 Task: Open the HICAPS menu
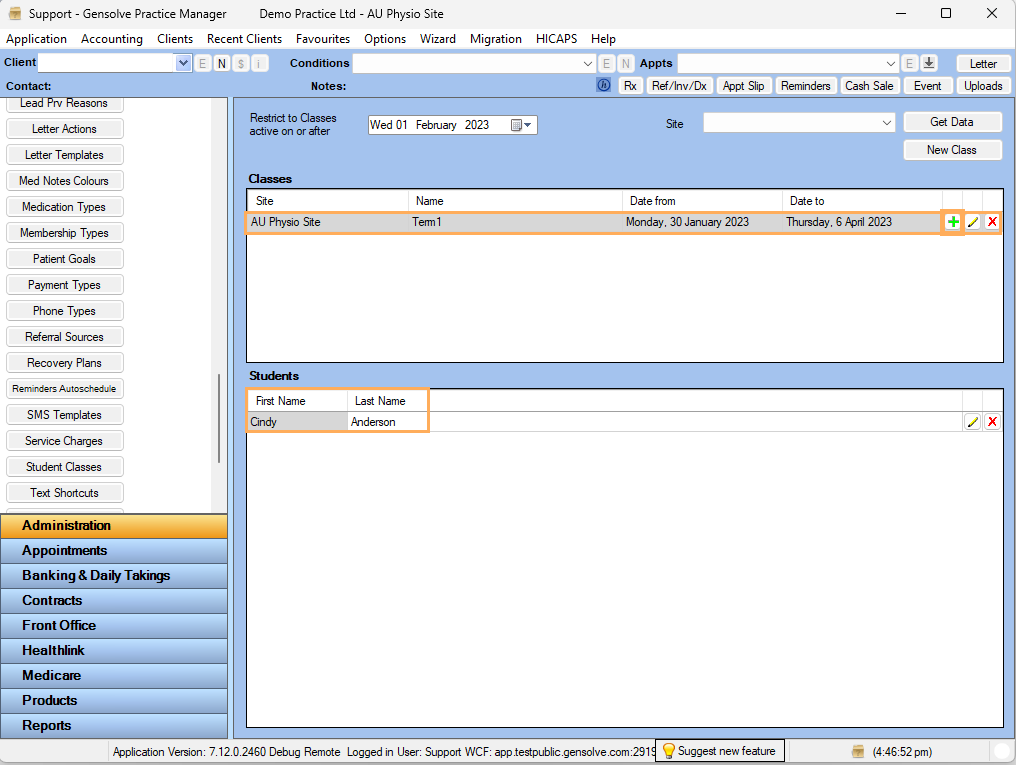pyautogui.click(x=556, y=39)
